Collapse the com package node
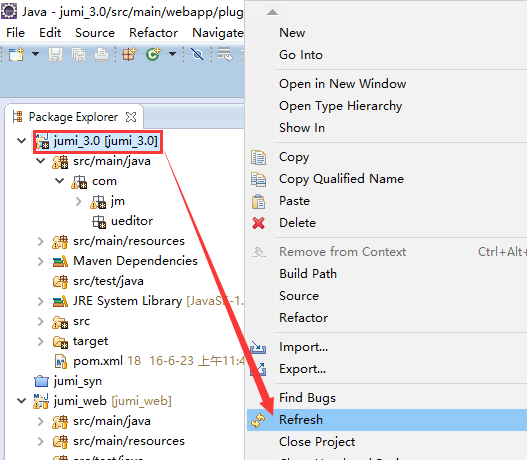 [x=59, y=181]
